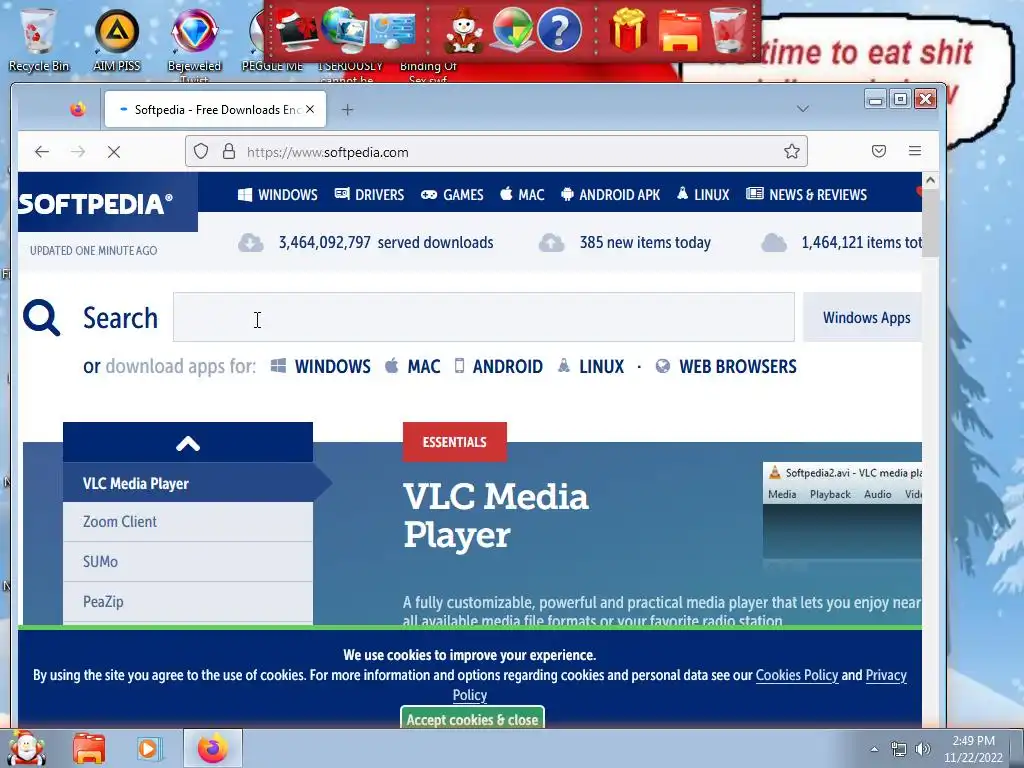This screenshot has width=1024, height=768.
Task: Click the site security padlock icon
Action: pos(229,152)
